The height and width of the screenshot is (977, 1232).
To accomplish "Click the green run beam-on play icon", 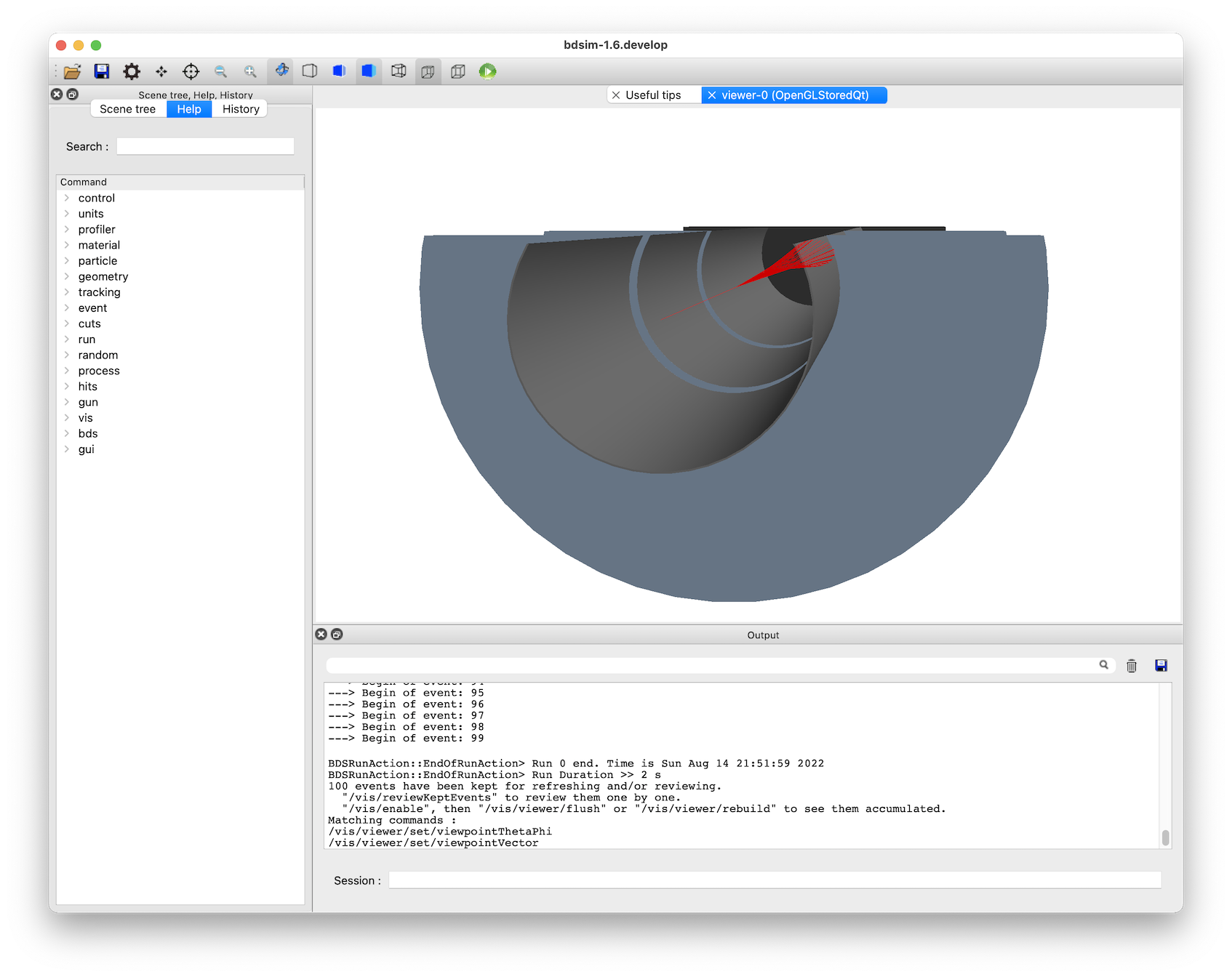I will (488, 71).
